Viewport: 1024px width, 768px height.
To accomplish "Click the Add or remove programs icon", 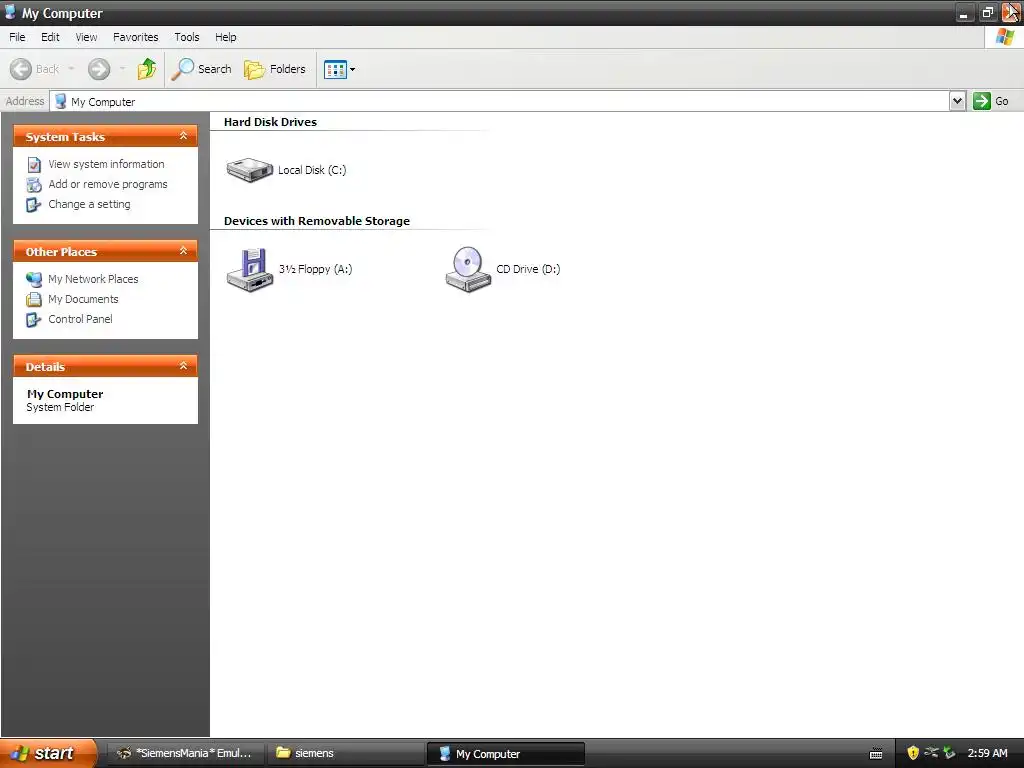I will coord(34,185).
